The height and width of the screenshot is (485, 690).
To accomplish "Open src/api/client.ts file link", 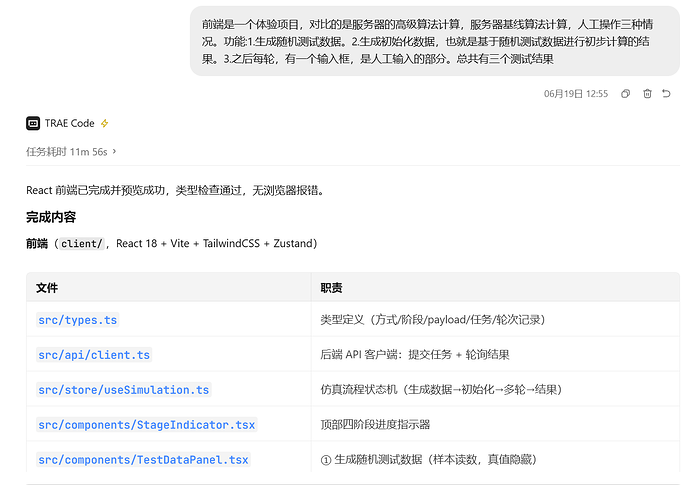I will click(94, 355).
